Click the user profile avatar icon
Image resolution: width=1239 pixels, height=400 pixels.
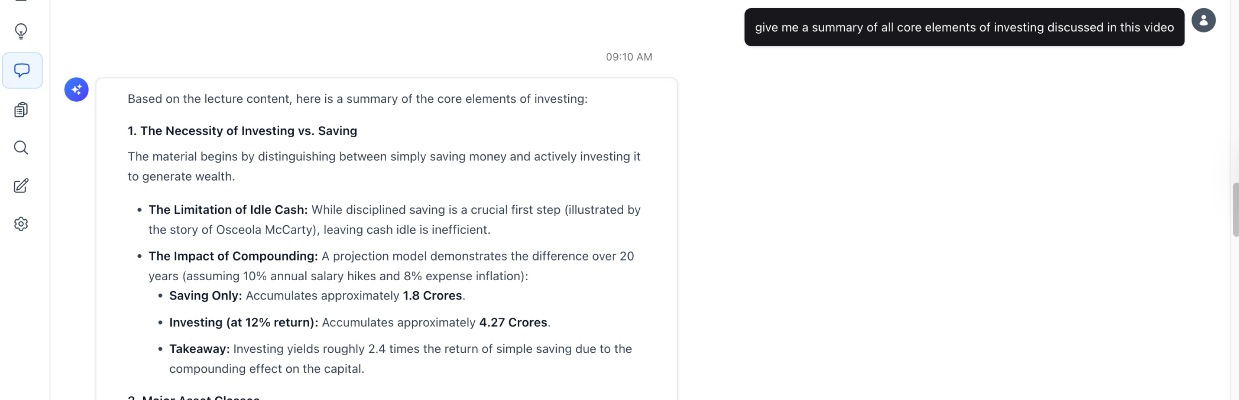click(1204, 20)
